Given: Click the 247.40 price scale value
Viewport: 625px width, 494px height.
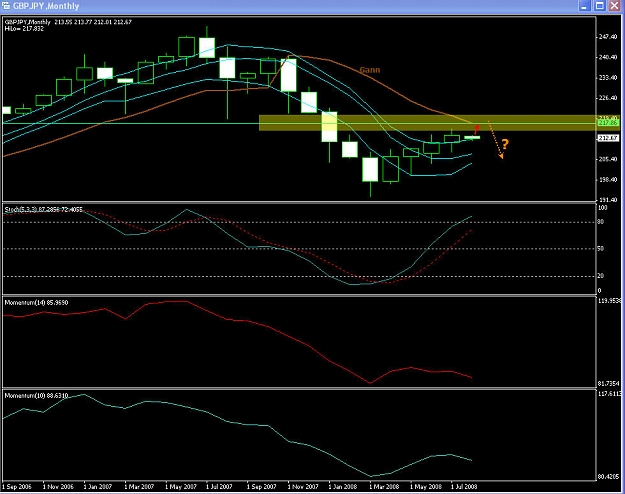Looking at the screenshot, I should click(609, 37).
